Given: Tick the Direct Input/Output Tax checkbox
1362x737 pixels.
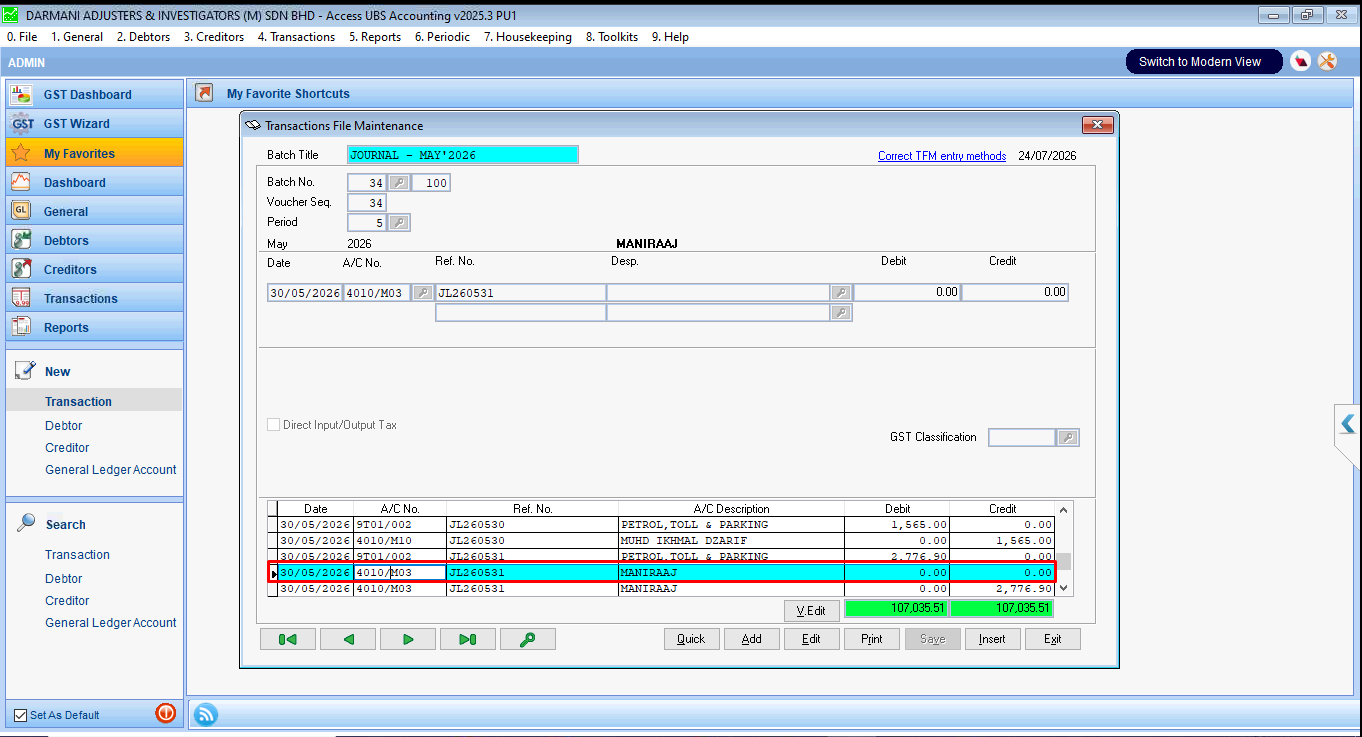Looking at the screenshot, I should point(274,425).
